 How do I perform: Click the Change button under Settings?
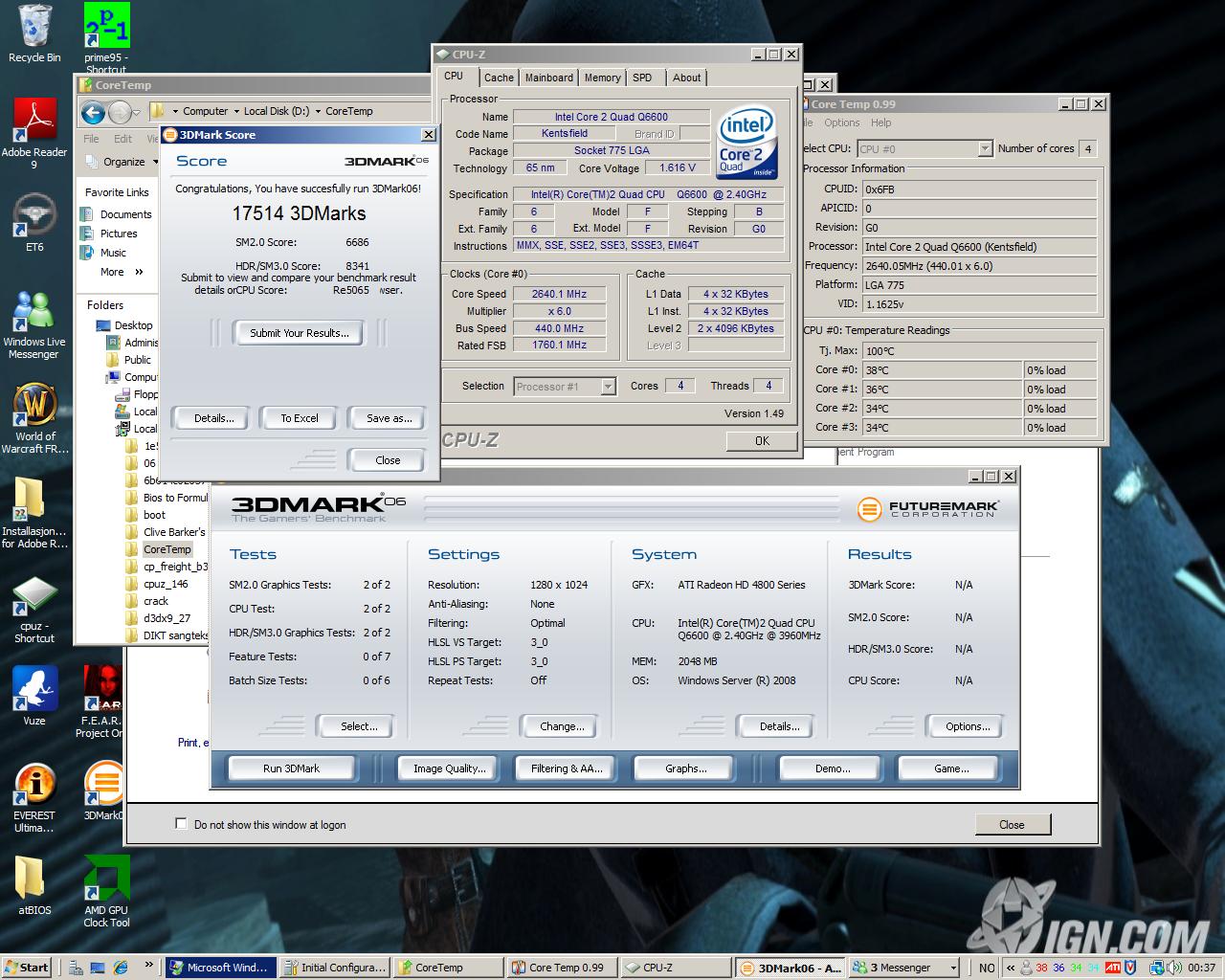coord(562,726)
